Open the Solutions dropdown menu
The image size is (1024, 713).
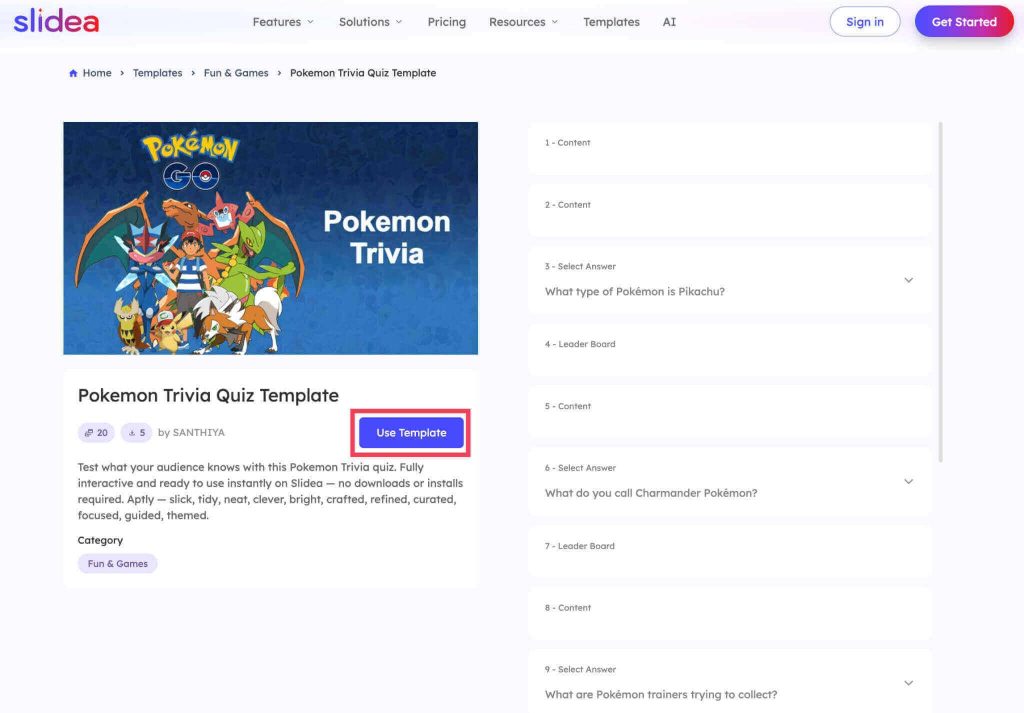(x=370, y=22)
